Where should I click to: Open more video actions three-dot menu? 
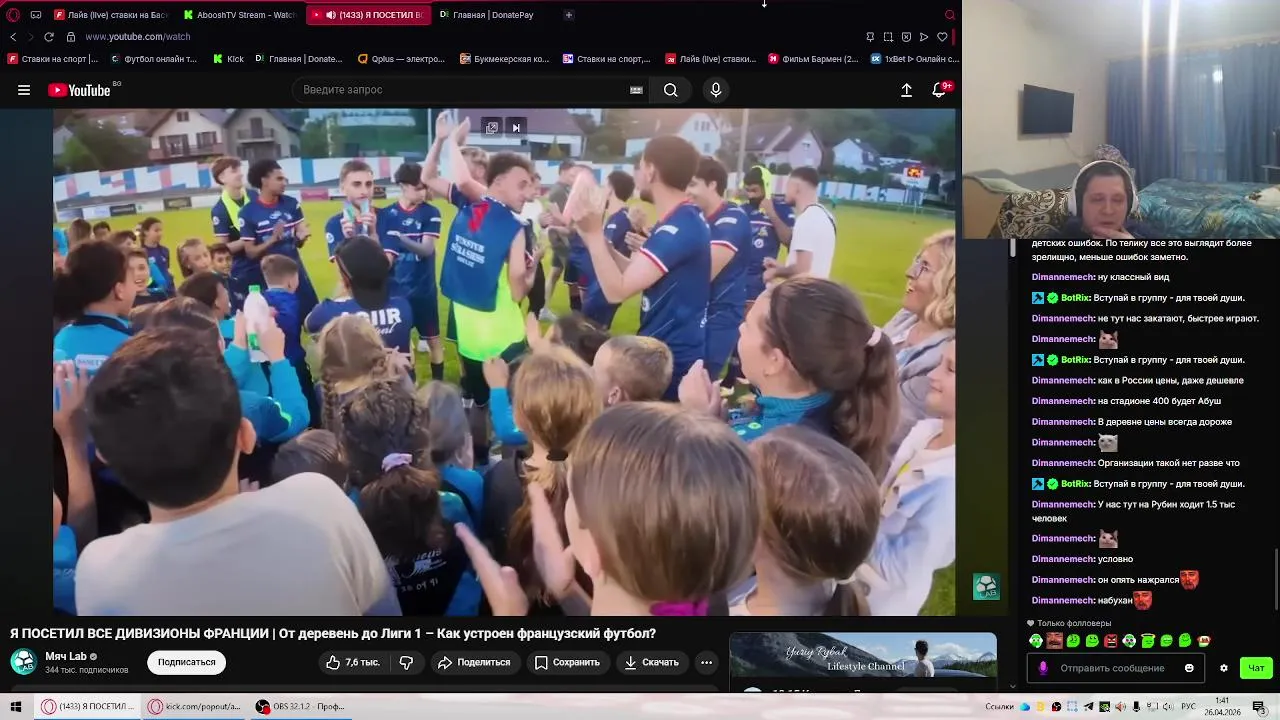[x=706, y=662]
